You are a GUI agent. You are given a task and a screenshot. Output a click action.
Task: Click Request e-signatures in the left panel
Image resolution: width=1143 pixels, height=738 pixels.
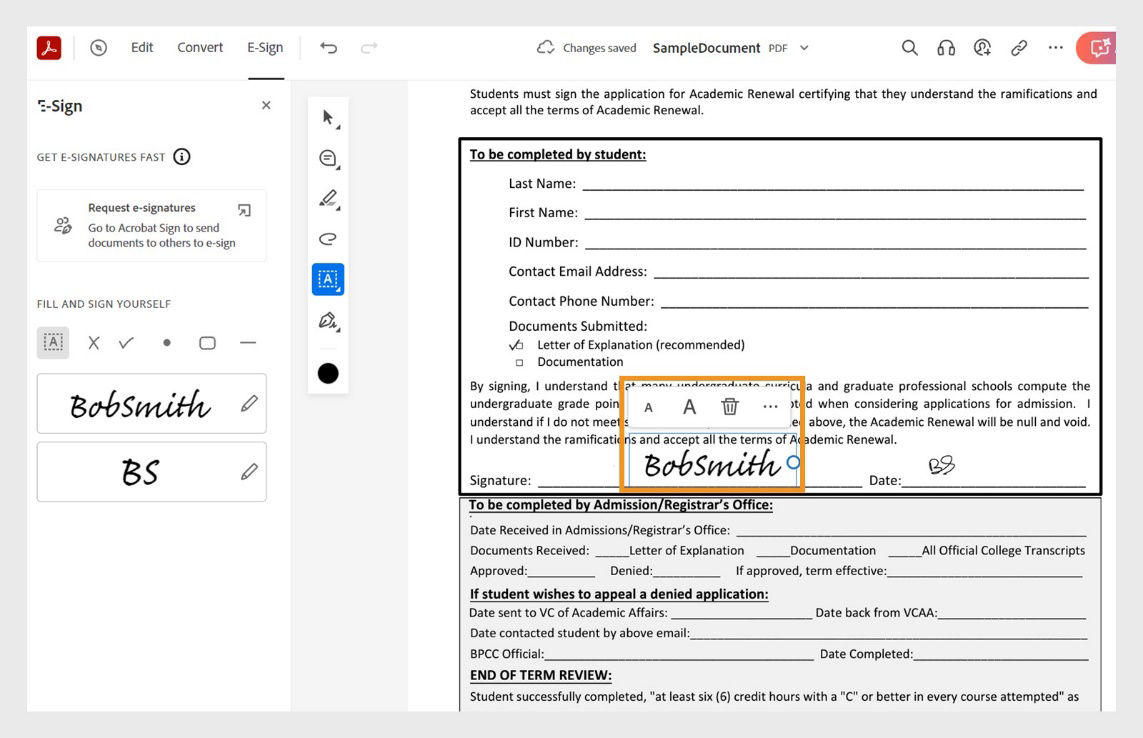[152, 225]
